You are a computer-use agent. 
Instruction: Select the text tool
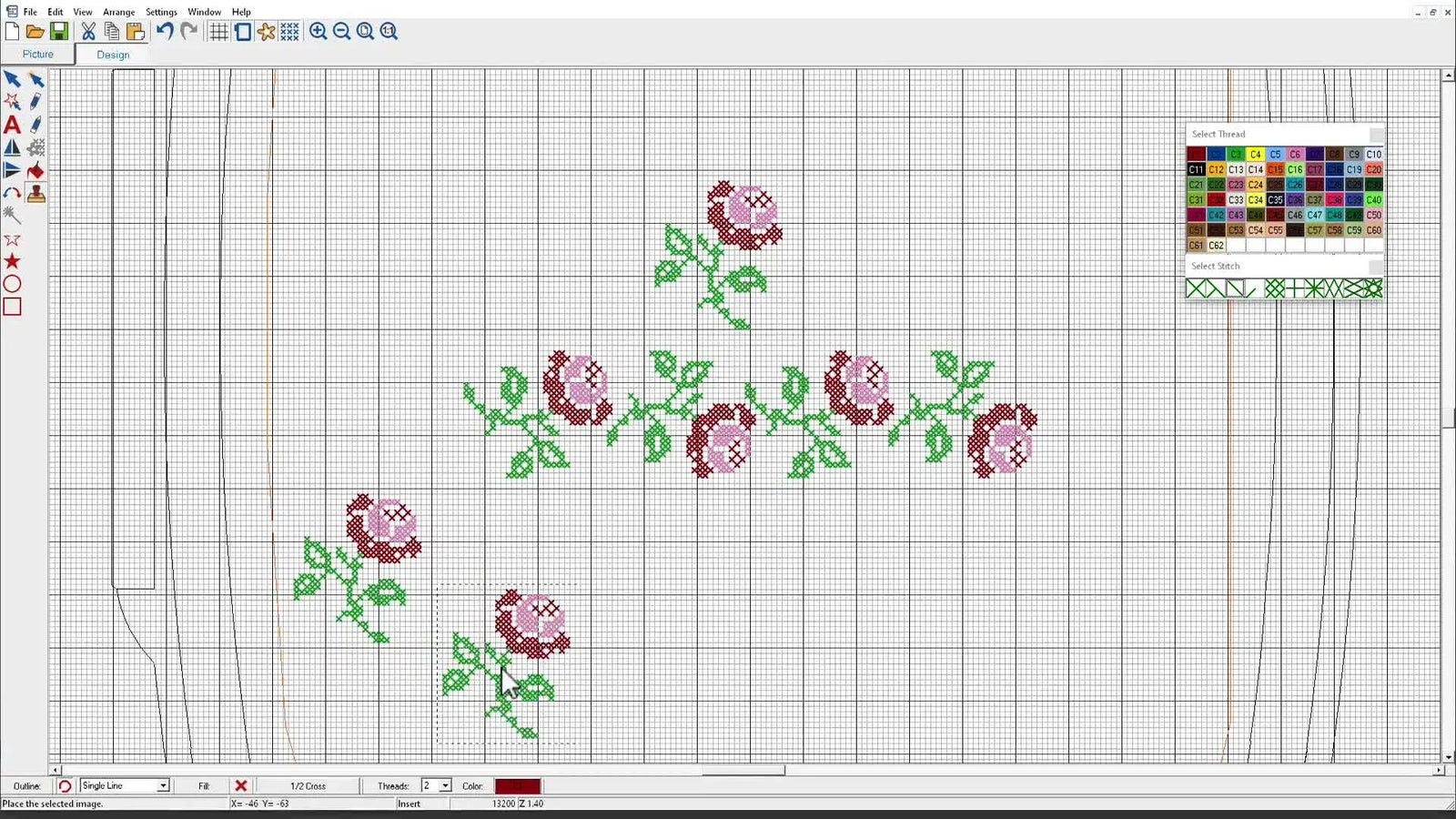13,125
